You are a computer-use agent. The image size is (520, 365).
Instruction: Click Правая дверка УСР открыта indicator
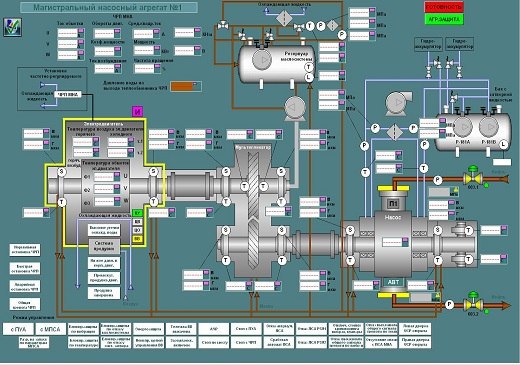click(x=415, y=342)
